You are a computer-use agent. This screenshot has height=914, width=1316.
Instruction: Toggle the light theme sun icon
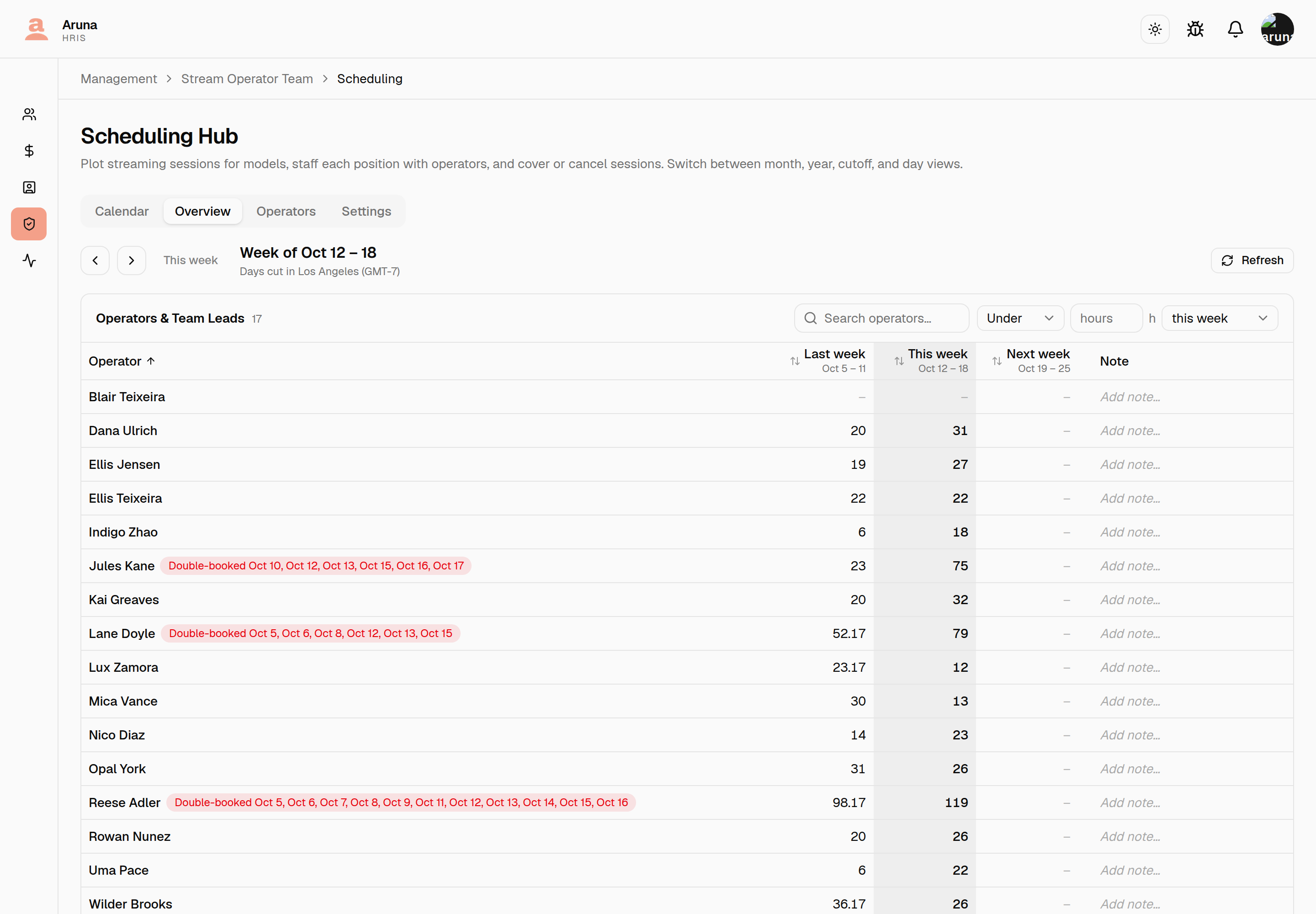(x=1155, y=29)
